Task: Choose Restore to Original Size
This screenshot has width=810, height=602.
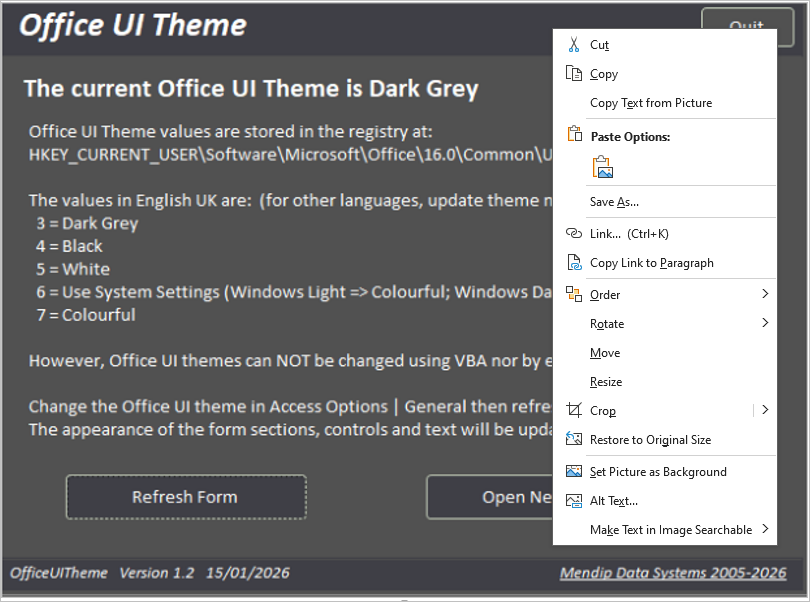Action: pos(664,439)
